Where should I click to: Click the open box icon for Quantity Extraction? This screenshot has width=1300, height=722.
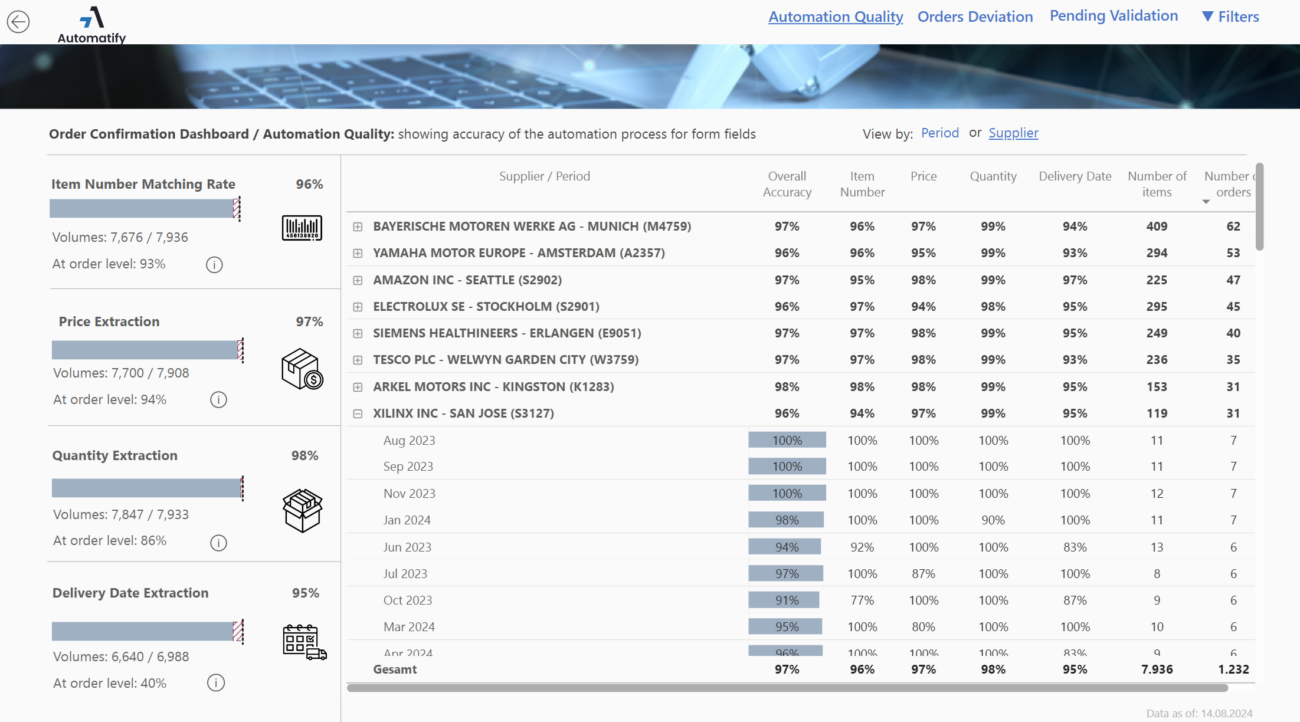pos(302,511)
